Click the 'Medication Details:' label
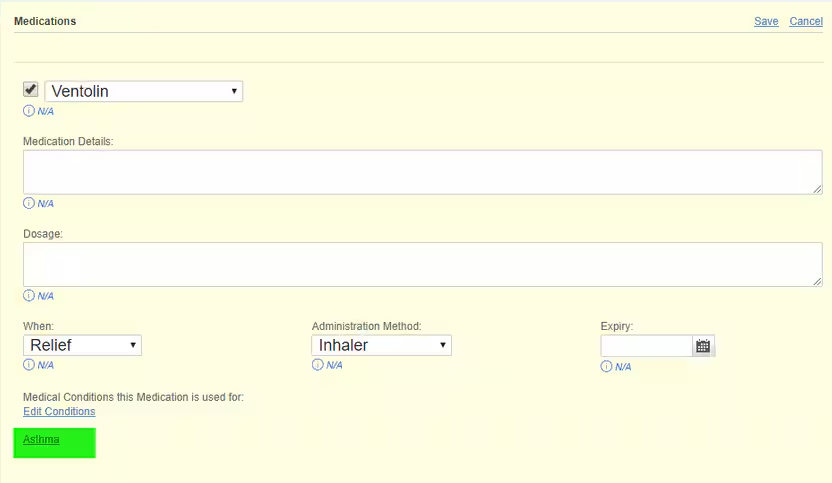Image resolution: width=832 pixels, height=483 pixels. 68,141
